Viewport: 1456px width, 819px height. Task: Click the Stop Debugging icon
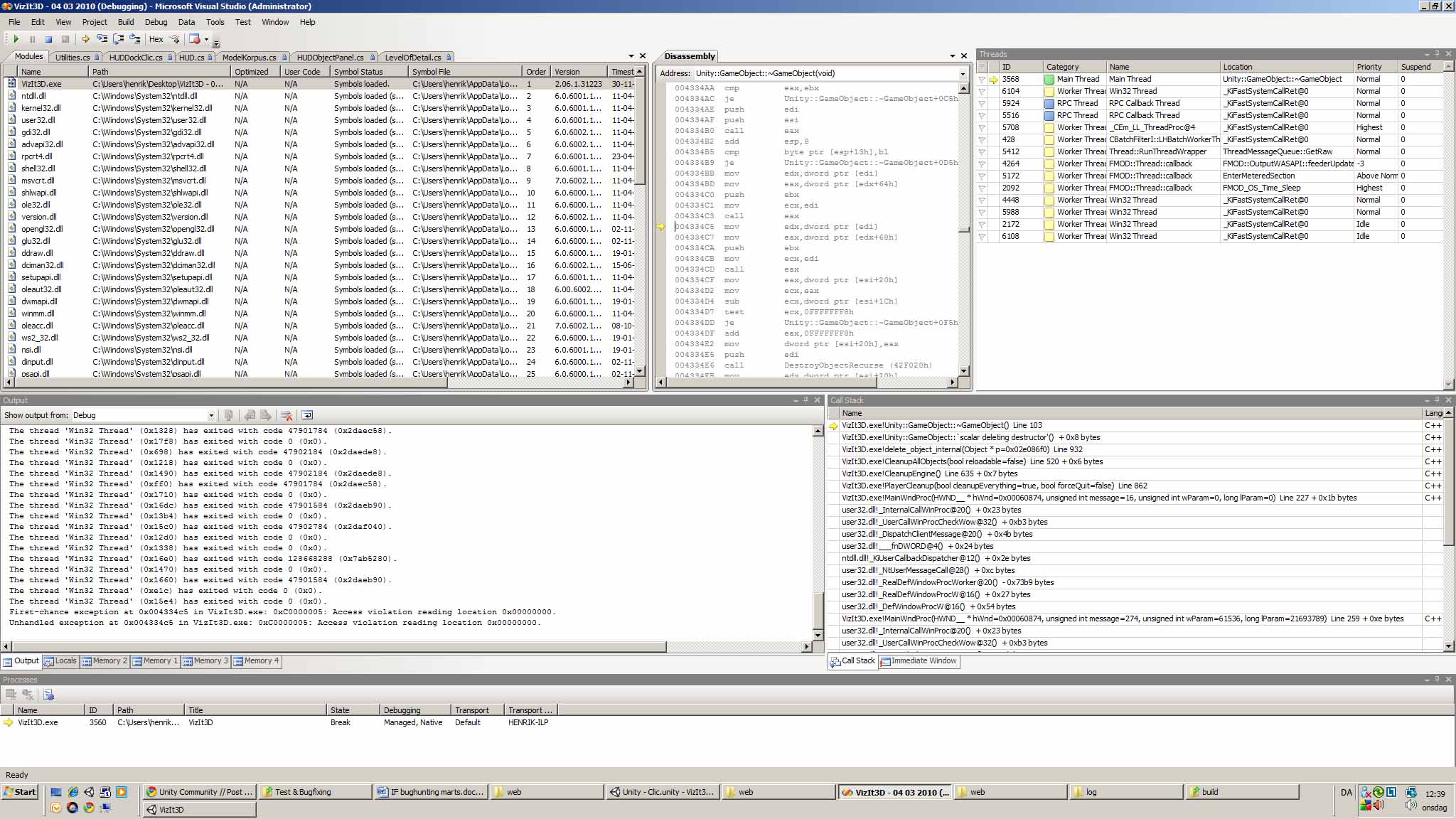(x=49, y=39)
